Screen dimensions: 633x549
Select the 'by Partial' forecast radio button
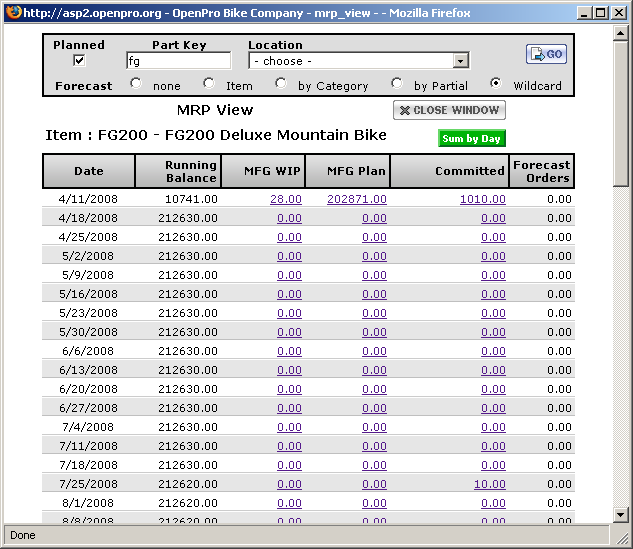(397, 84)
